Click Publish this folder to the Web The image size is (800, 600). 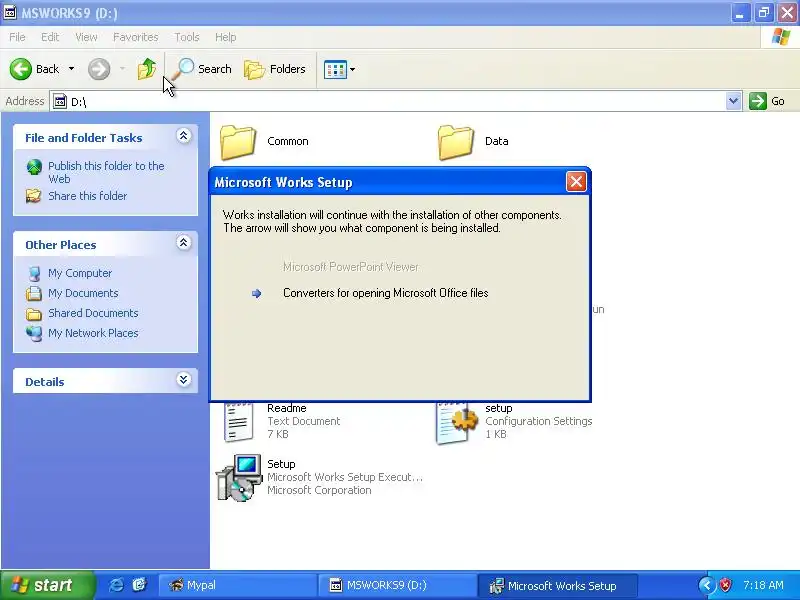pos(106,172)
